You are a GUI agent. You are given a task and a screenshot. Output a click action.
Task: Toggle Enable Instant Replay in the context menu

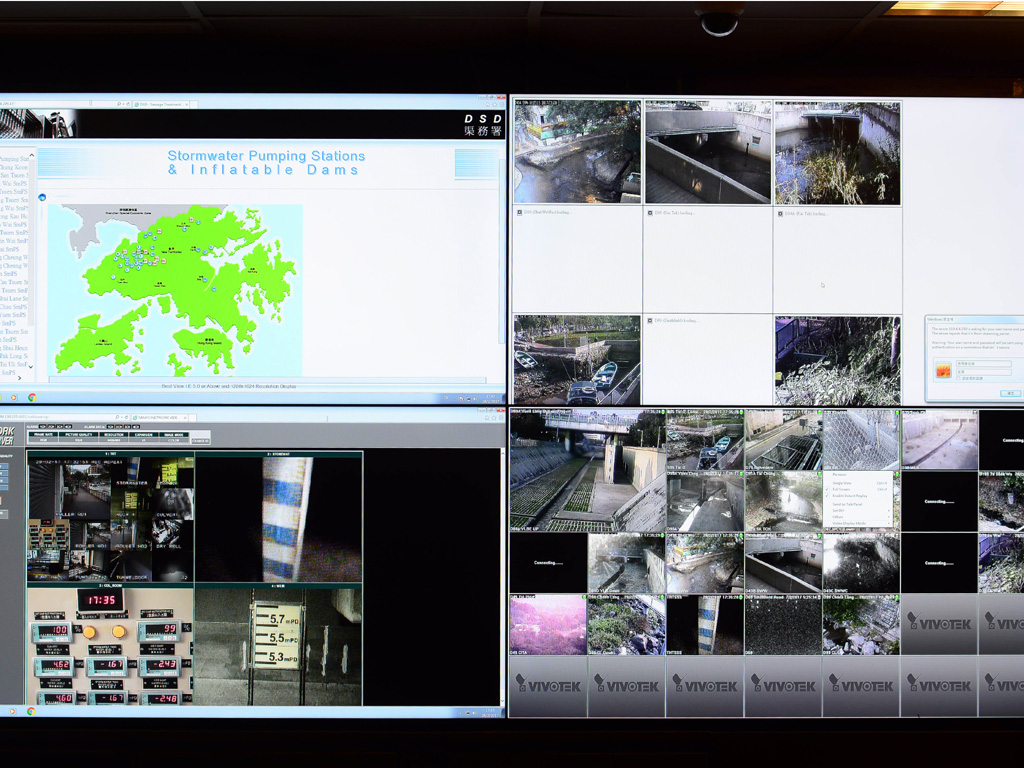click(x=857, y=496)
